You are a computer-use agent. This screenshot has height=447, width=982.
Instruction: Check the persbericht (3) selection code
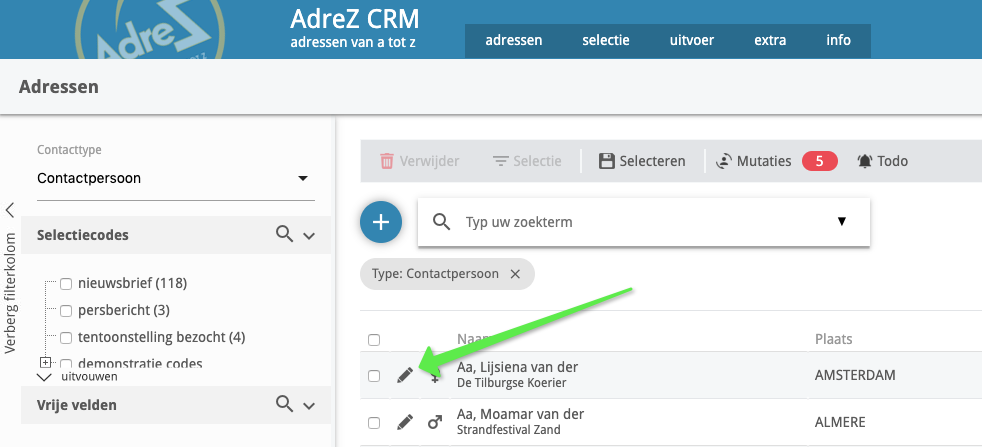click(x=66, y=310)
